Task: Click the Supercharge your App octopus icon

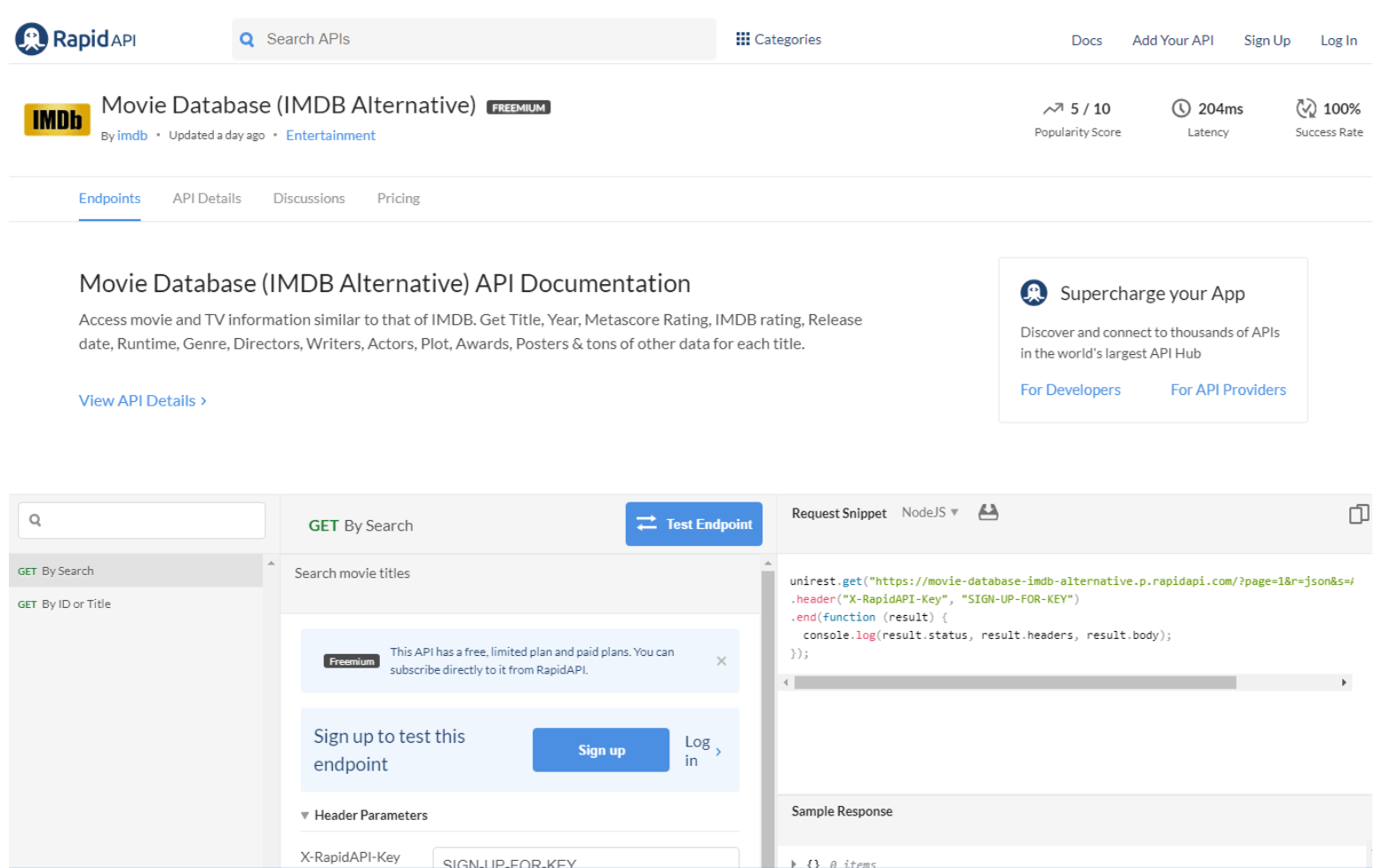Action: (1033, 292)
